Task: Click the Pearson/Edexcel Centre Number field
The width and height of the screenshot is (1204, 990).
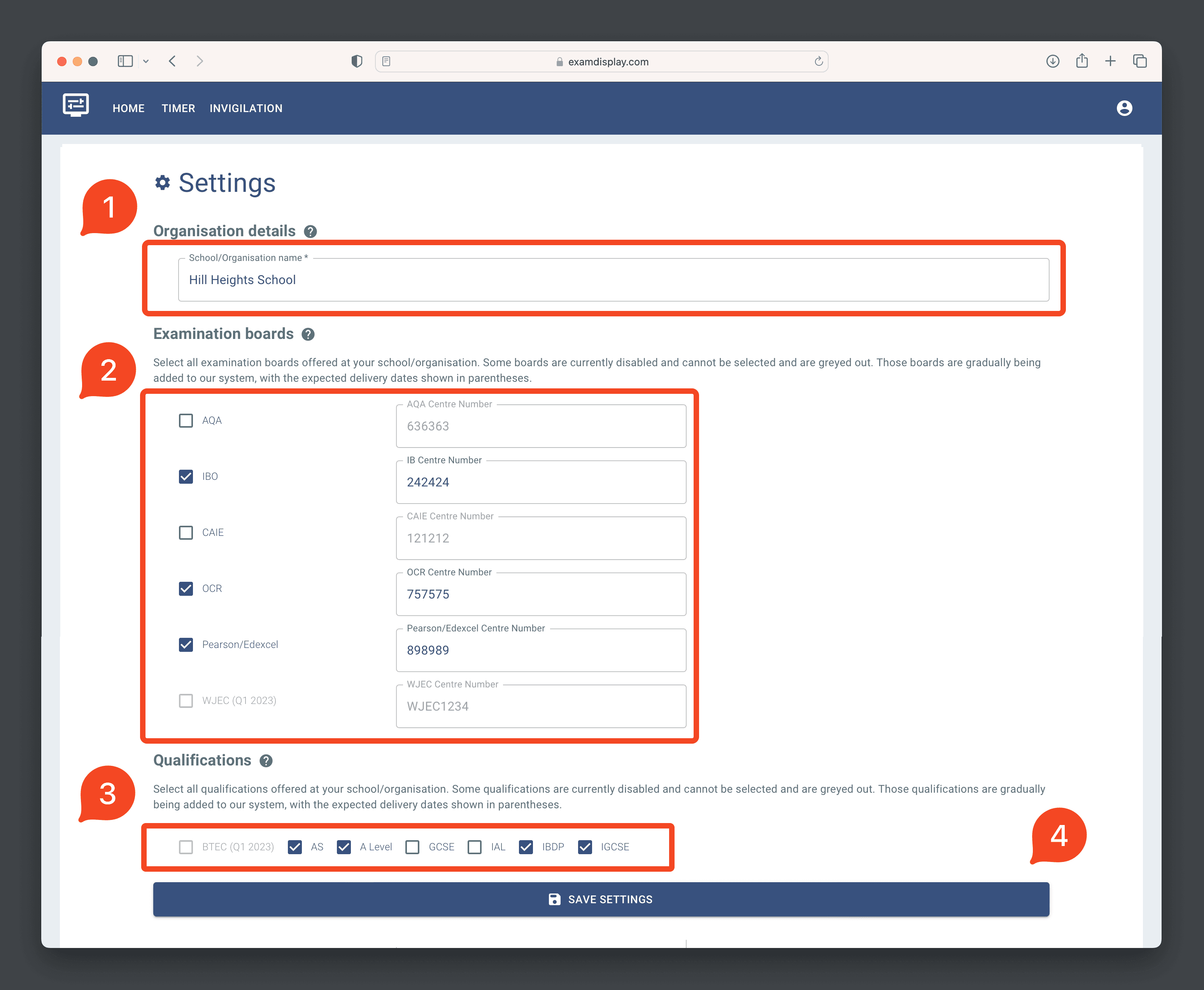Action: click(541, 650)
